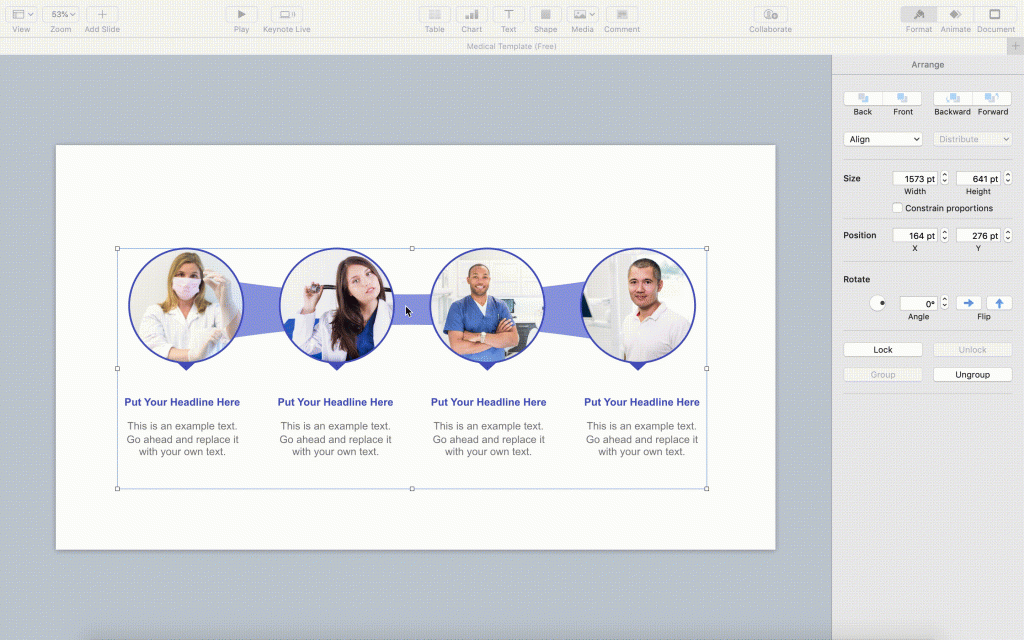Open the Align dropdown
Screen dimensions: 1024x640
coord(882,139)
